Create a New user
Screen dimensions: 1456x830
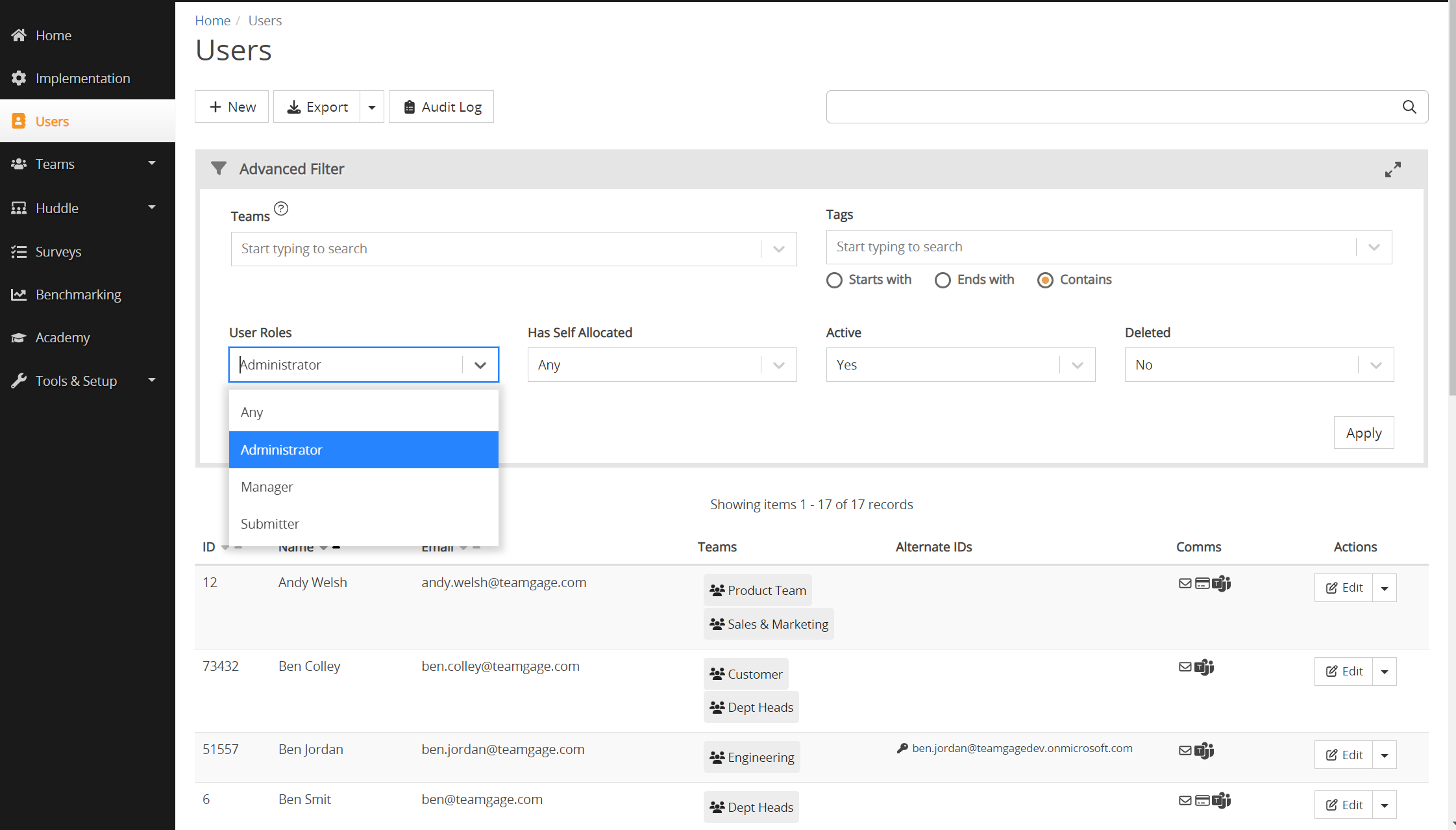pyautogui.click(x=232, y=107)
